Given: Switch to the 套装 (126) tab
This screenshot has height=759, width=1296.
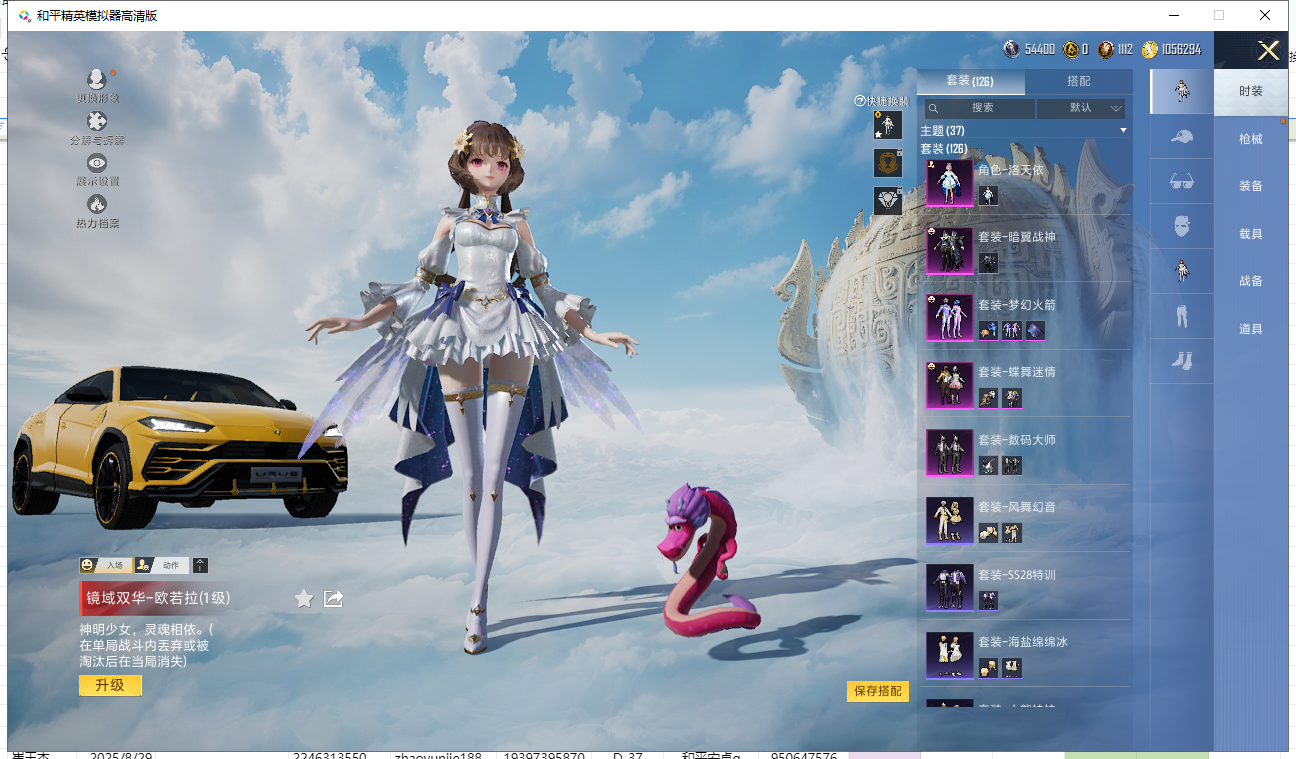Looking at the screenshot, I should tap(970, 81).
